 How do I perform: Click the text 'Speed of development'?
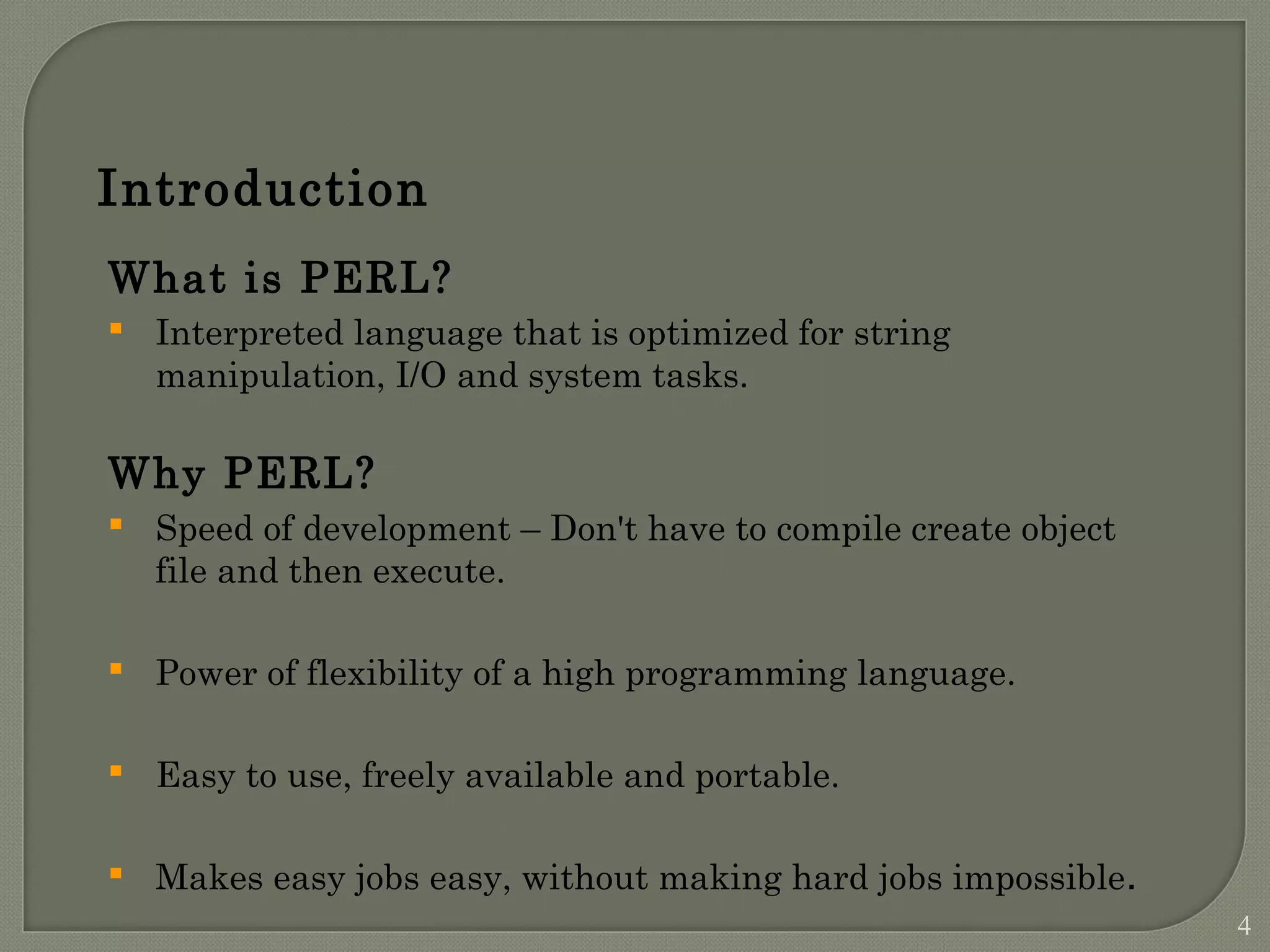332,529
